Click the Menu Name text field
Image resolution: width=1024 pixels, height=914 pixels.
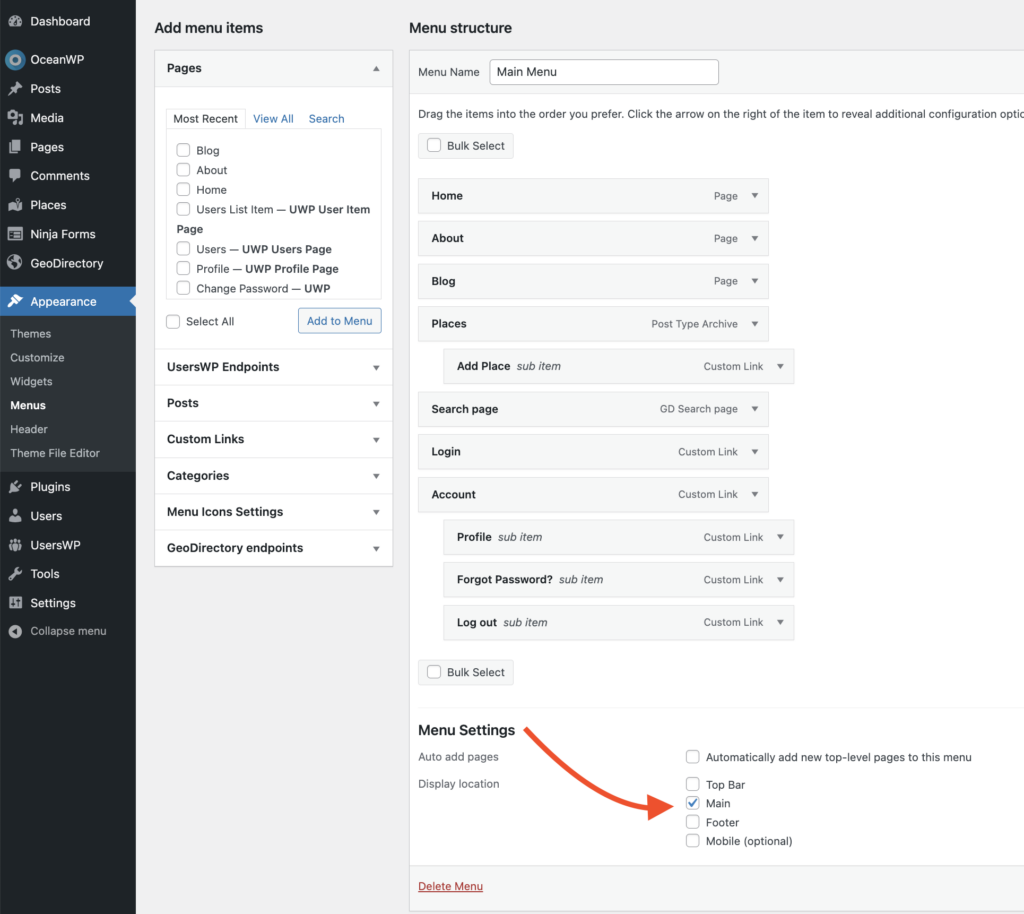tap(603, 72)
